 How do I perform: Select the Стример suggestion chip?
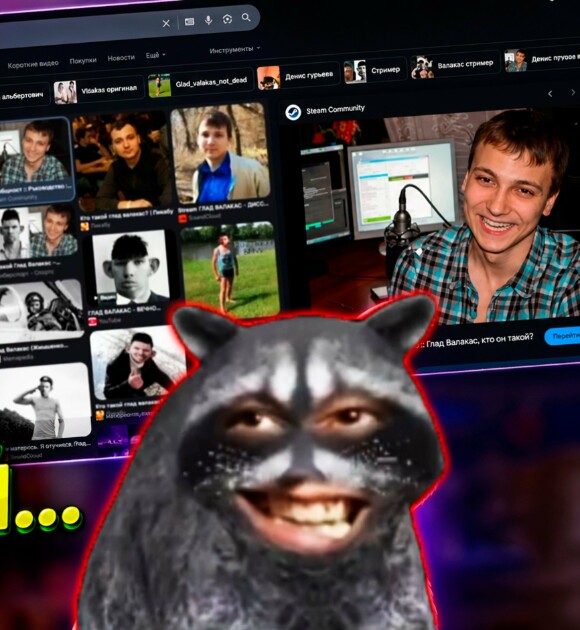pos(373,71)
